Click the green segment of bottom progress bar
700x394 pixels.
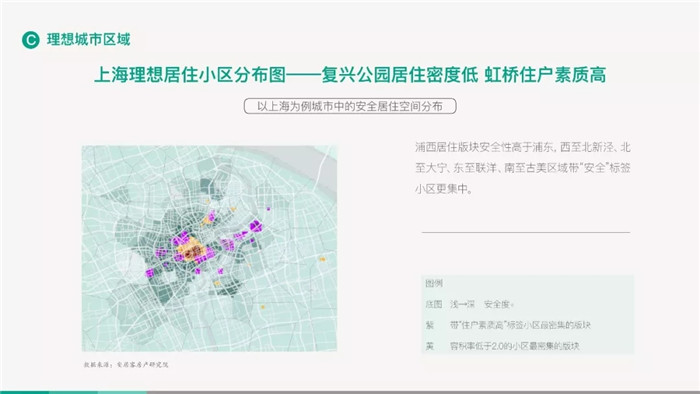(x=73, y=392)
